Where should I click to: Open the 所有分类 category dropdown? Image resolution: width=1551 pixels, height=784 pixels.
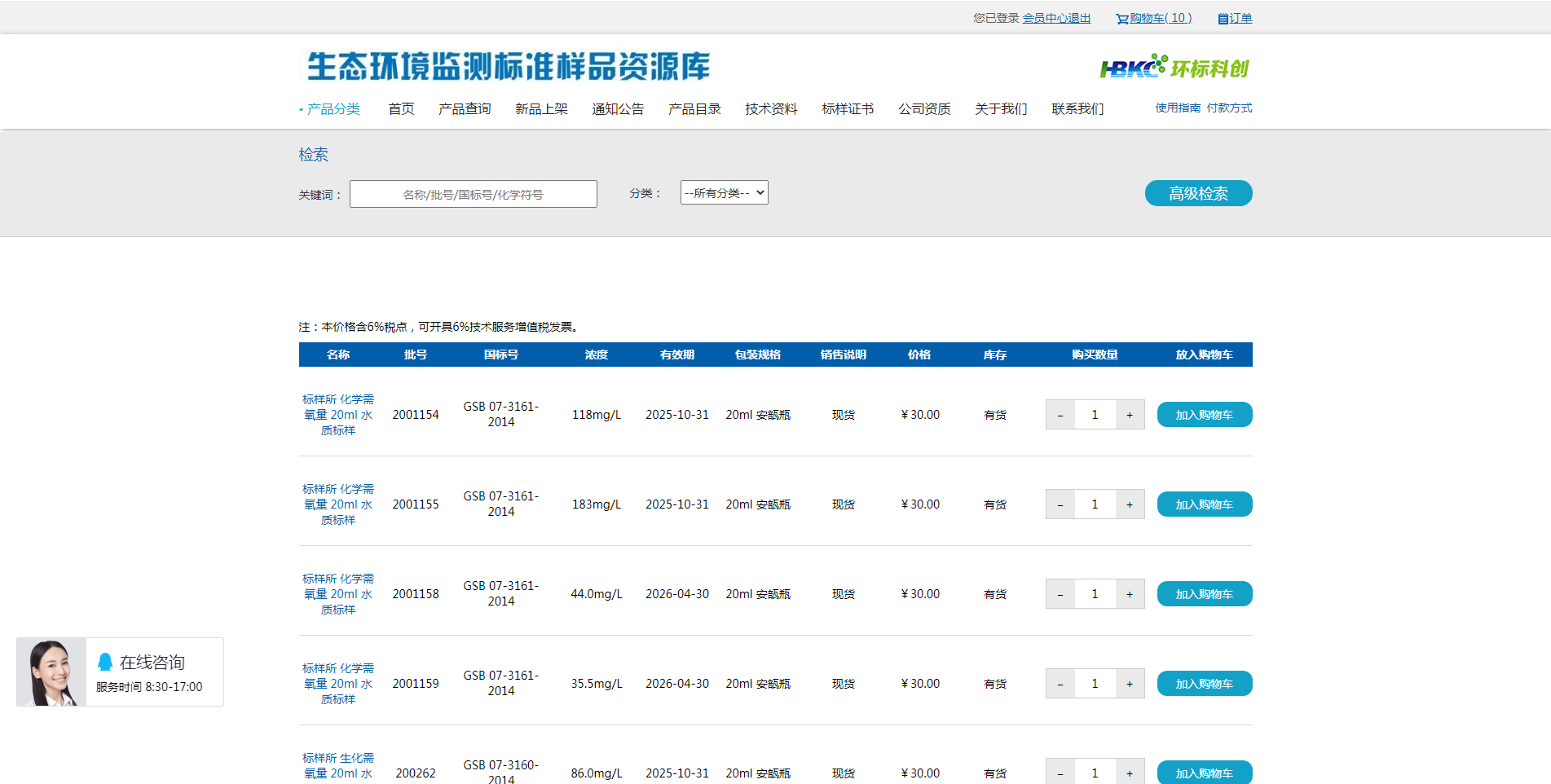[x=724, y=193]
